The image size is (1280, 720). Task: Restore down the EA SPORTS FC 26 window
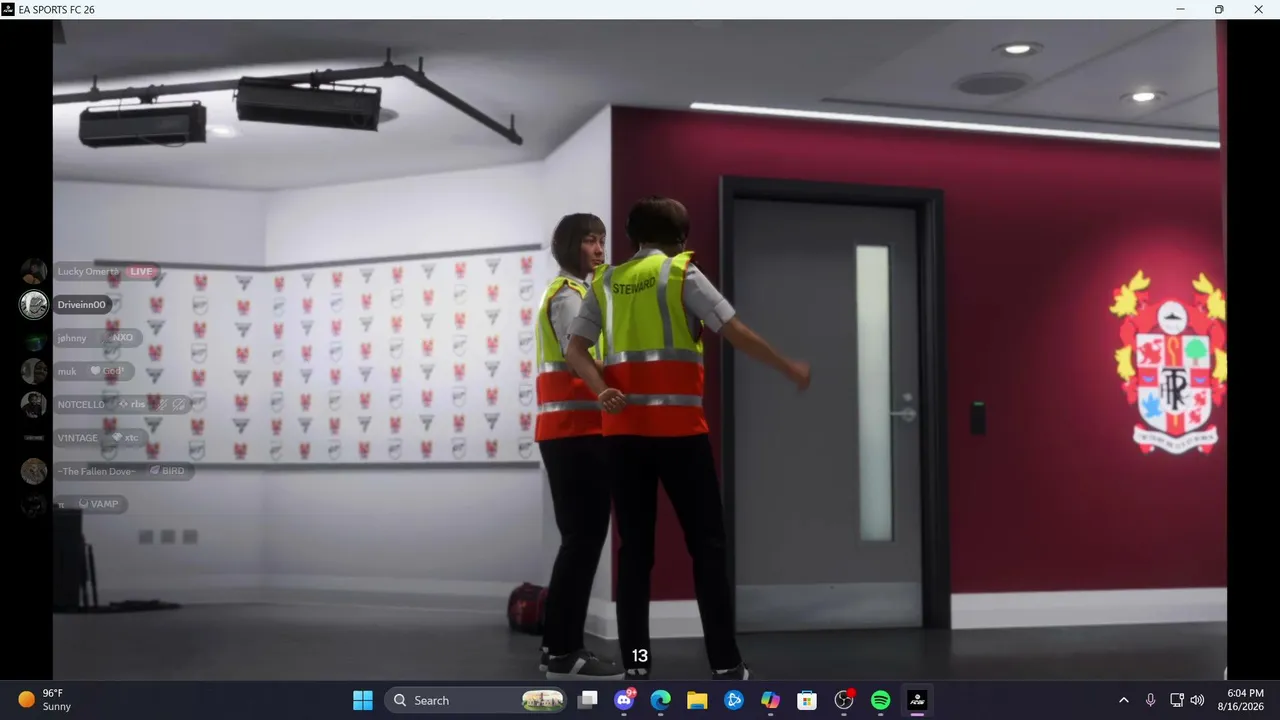click(1219, 9)
